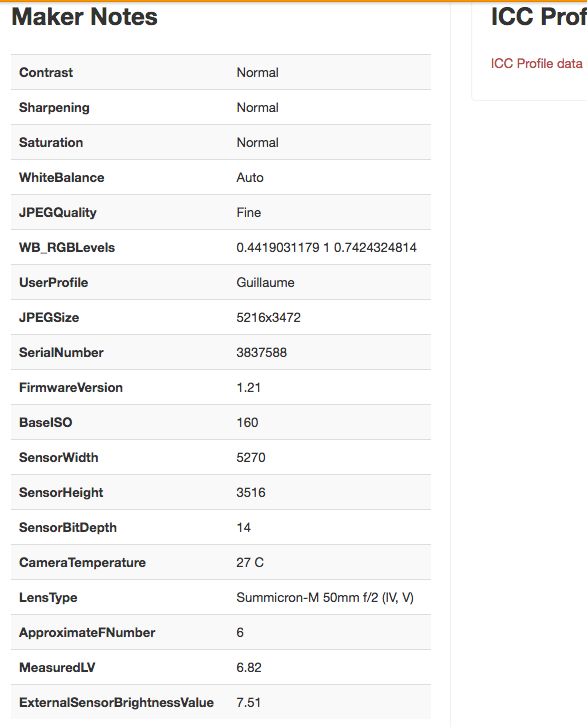
Task: Click the JPEGSize value 5216x3472
Action: point(268,318)
